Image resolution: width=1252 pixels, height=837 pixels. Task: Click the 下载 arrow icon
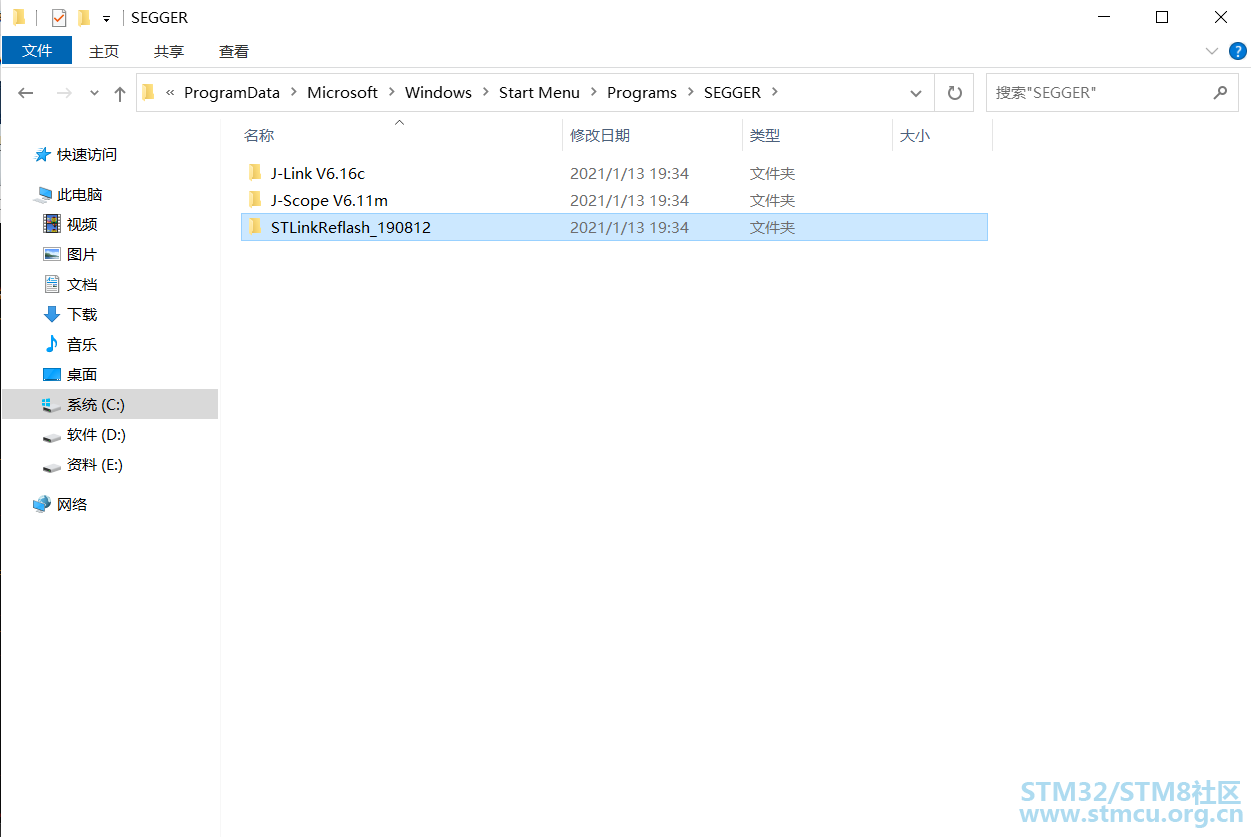tap(52, 314)
